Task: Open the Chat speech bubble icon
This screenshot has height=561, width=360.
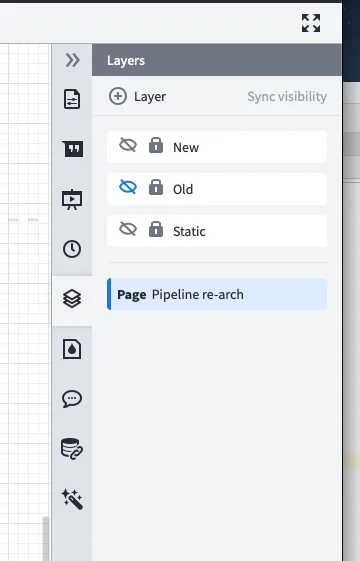Action: (72, 399)
